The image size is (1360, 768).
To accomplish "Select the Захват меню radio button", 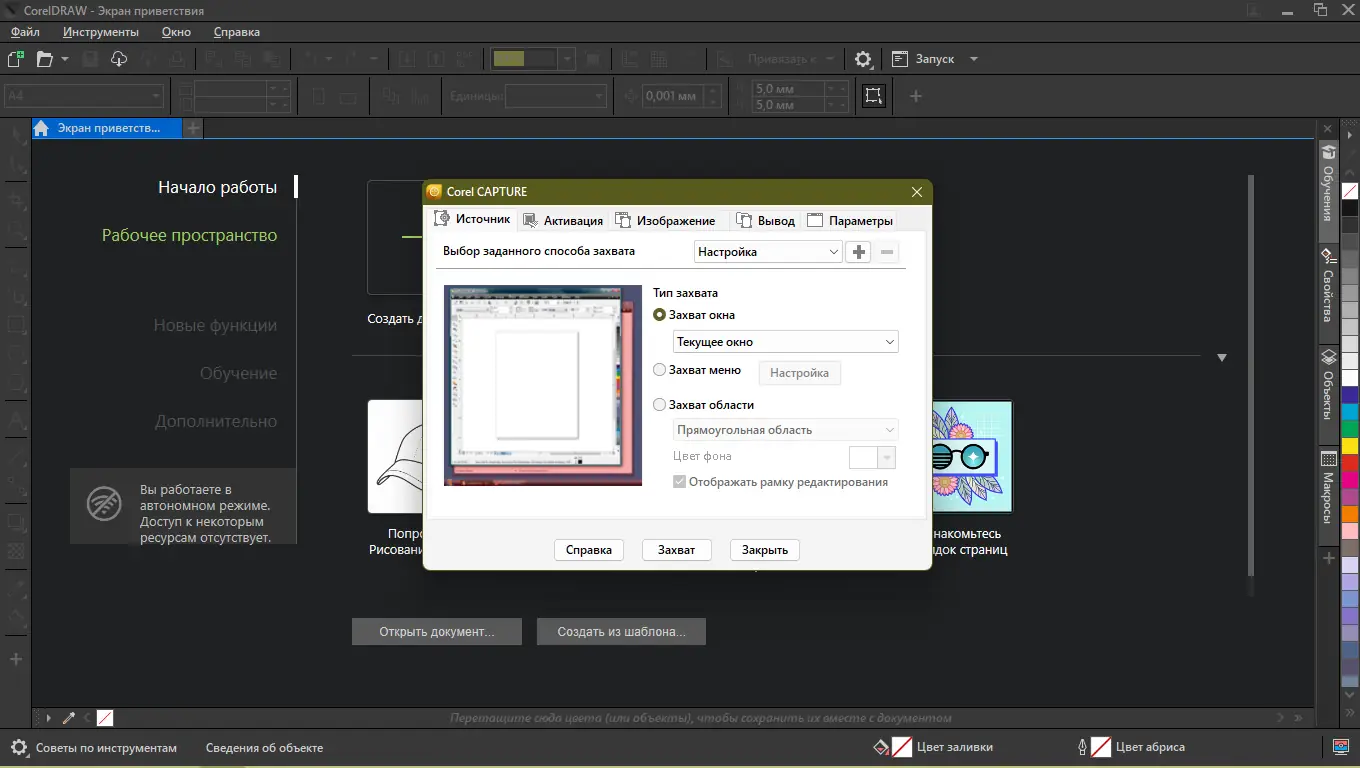I will tap(659, 370).
